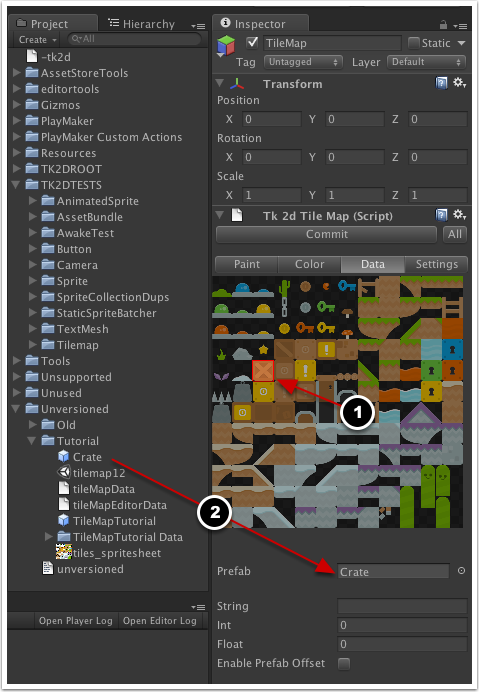Click the Prefab object picker circle
479x692 pixels.
(x=461, y=571)
